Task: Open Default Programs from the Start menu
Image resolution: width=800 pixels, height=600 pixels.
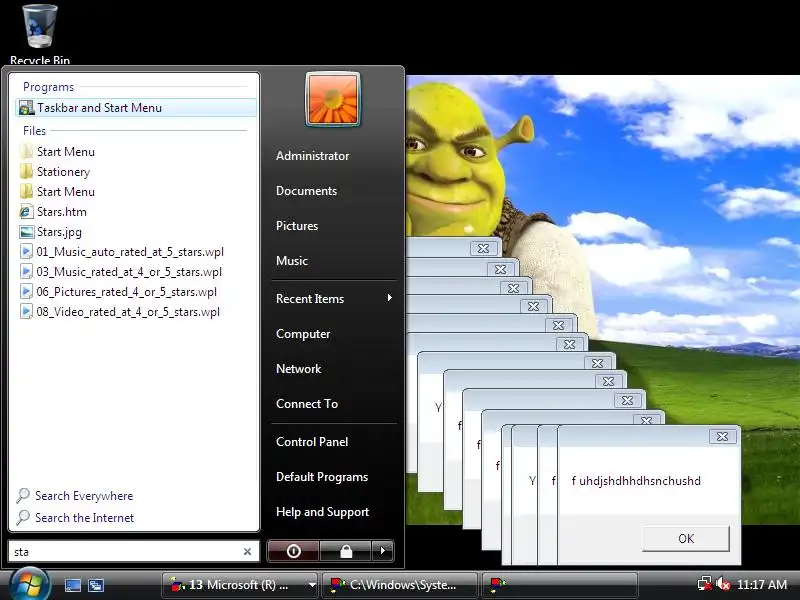Action: pos(321,477)
